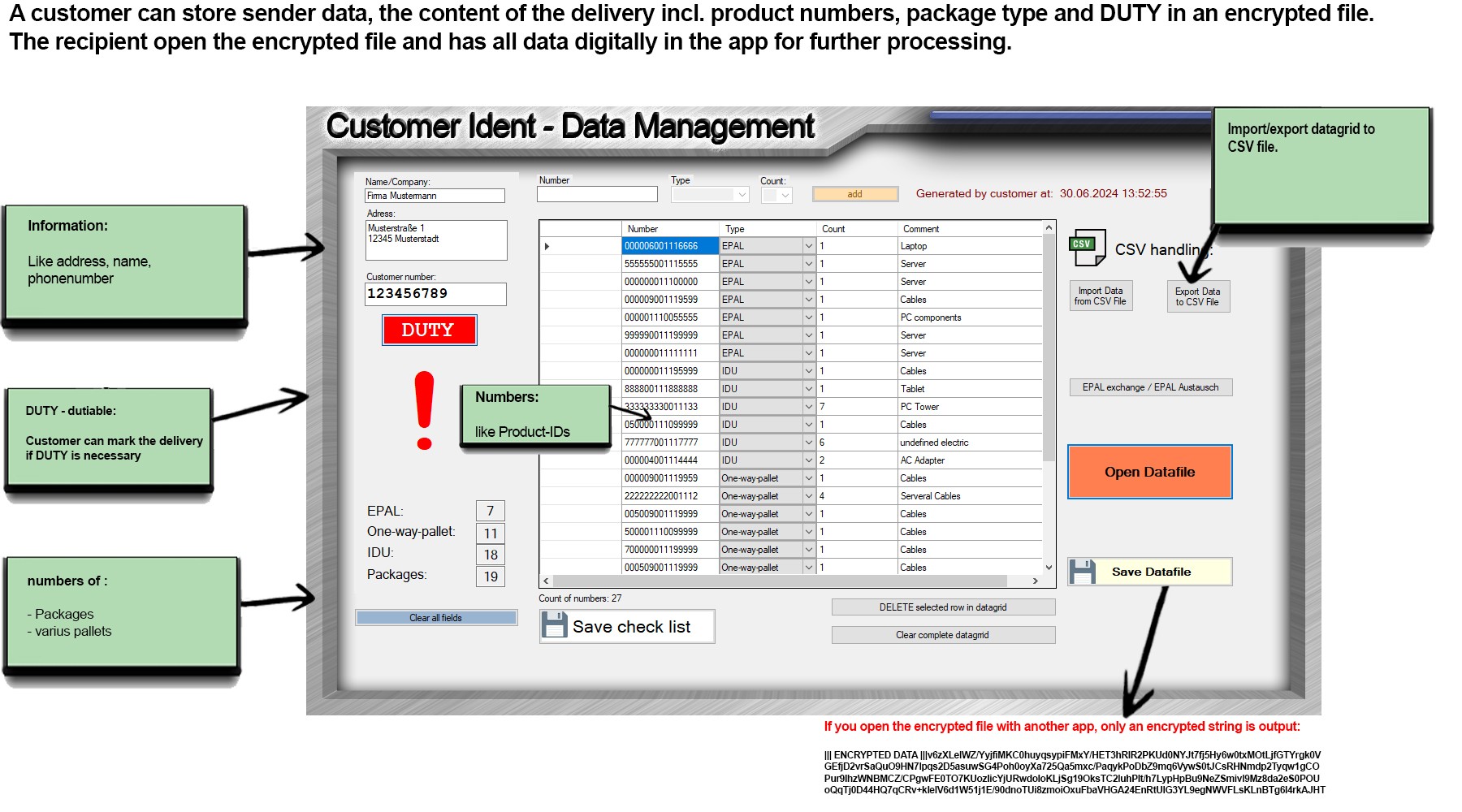The width and height of the screenshot is (1462, 812).
Task: Click the Number input field
Action: [597, 194]
